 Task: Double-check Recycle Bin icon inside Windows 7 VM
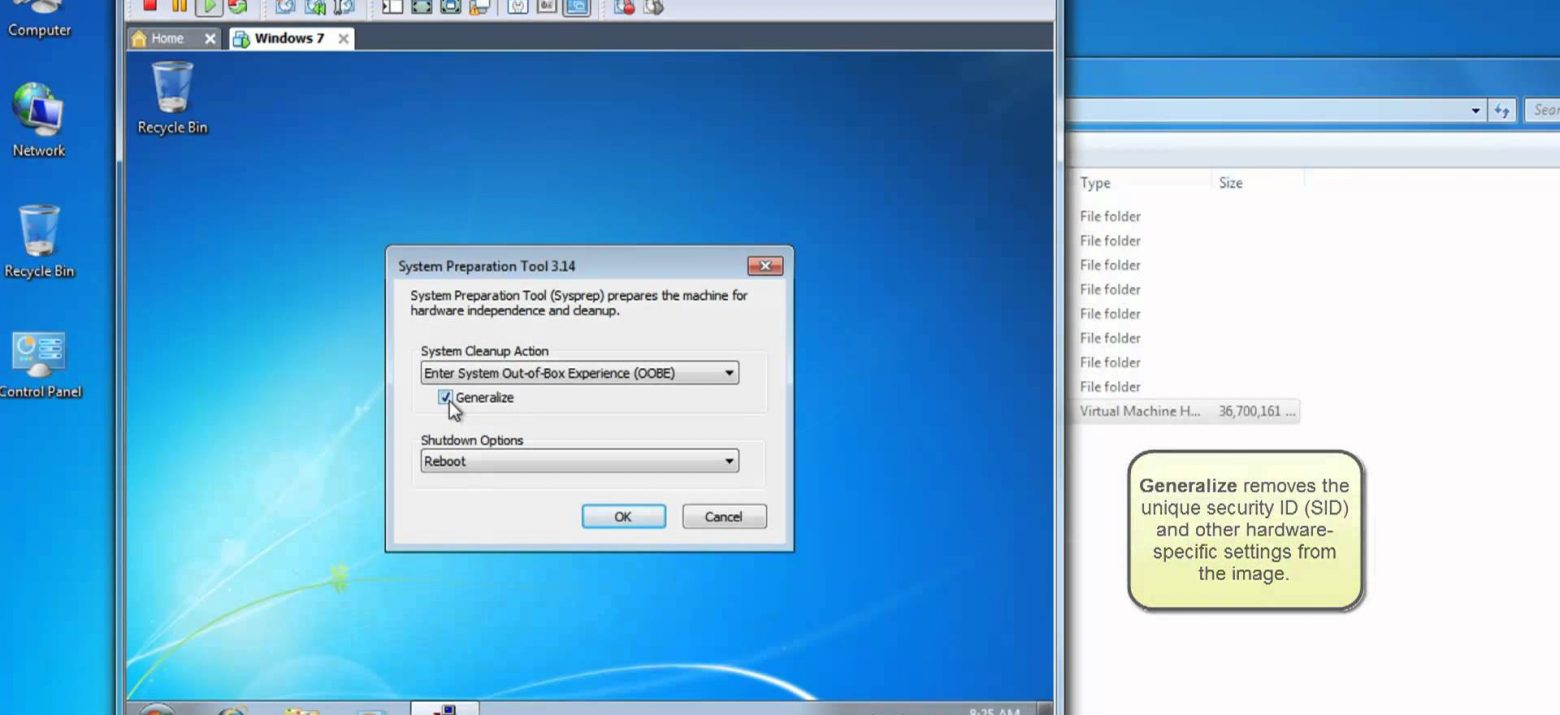tap(172, 96)
